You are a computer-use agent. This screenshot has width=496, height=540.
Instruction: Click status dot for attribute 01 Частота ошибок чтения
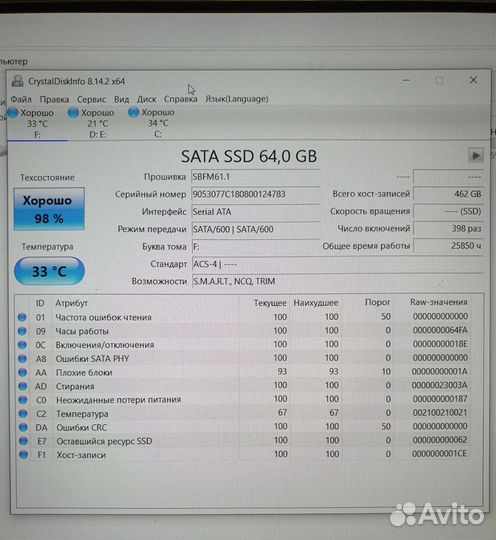[22, 317]
